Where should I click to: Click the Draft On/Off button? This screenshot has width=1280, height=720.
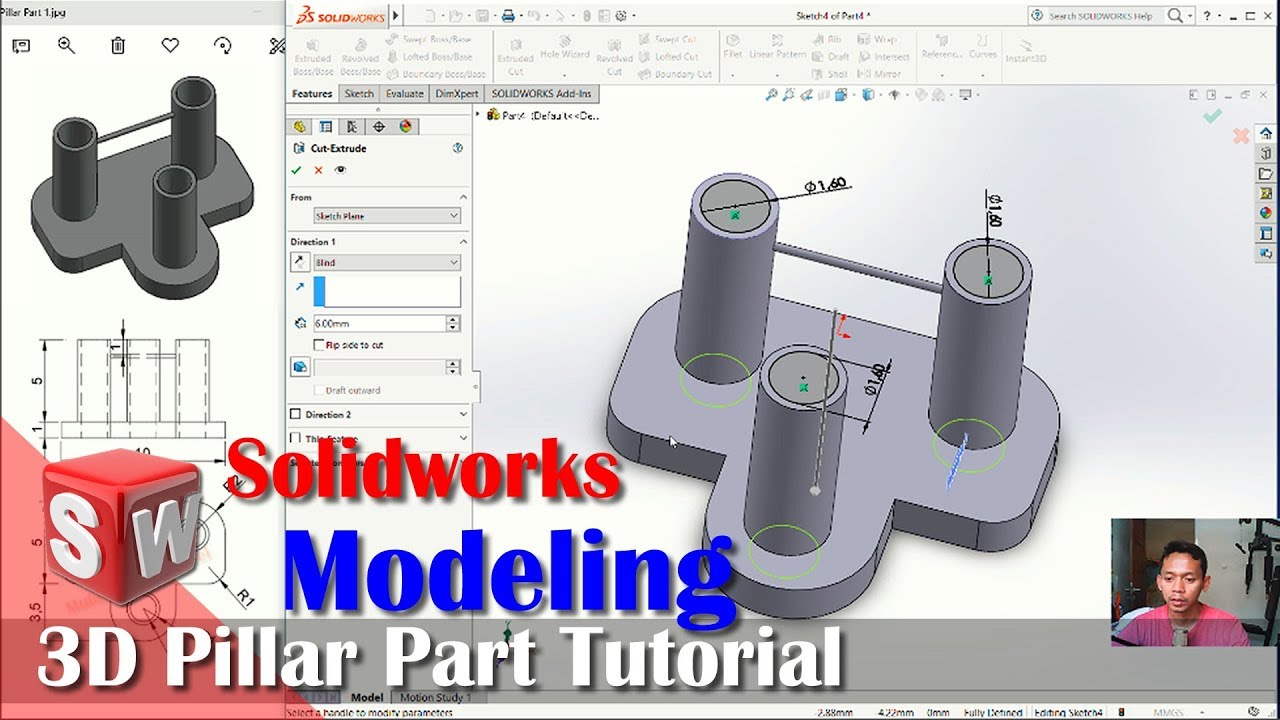pos(300,367)
